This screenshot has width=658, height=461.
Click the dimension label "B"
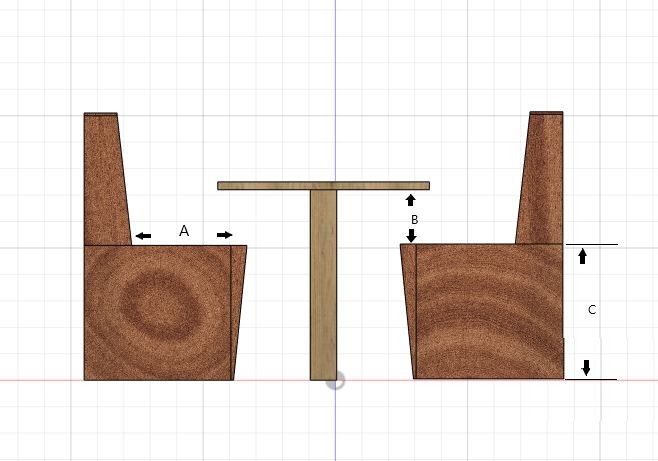click(415, 219)
